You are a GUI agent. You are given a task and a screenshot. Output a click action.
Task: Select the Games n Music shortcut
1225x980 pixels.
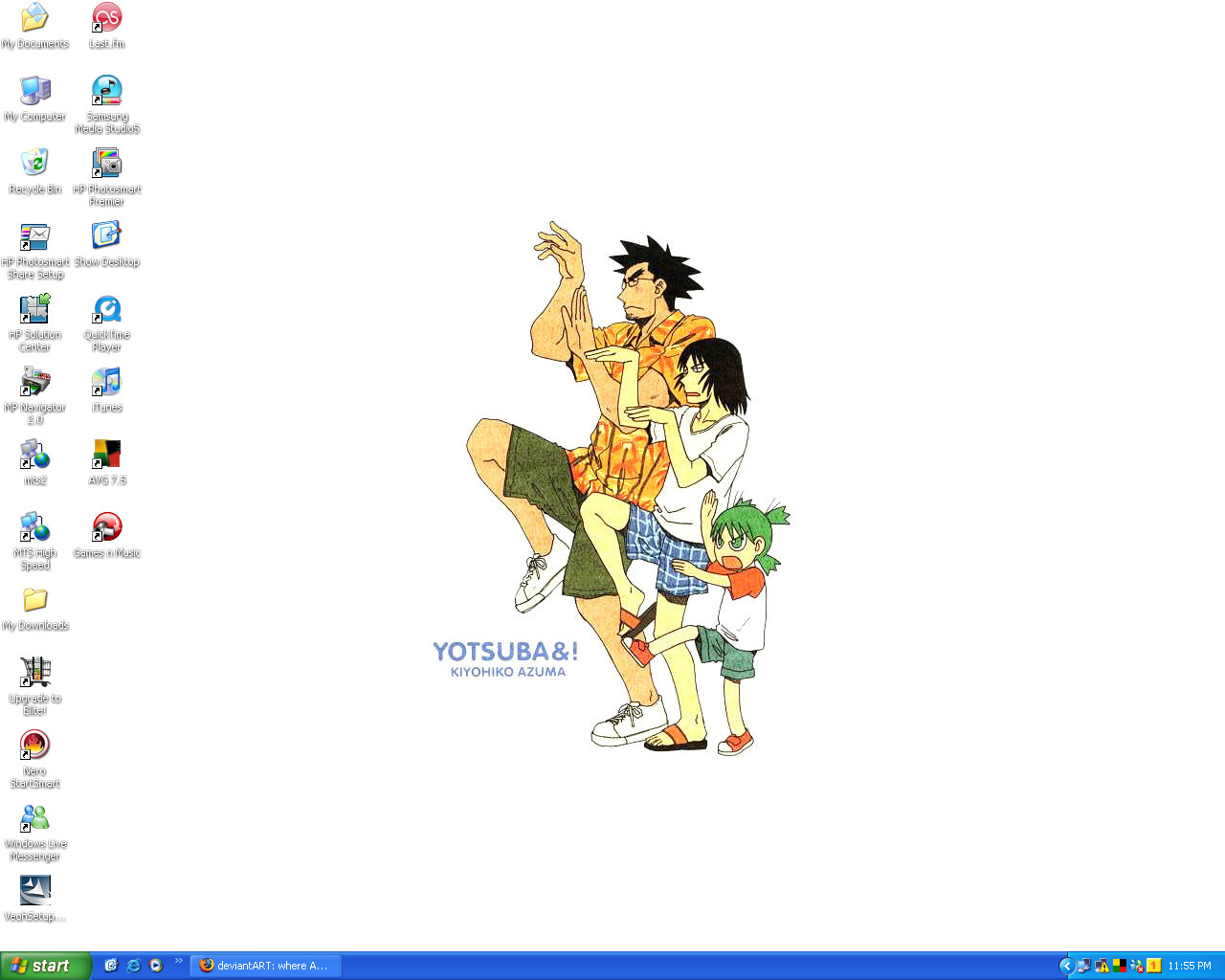(107, 534)
